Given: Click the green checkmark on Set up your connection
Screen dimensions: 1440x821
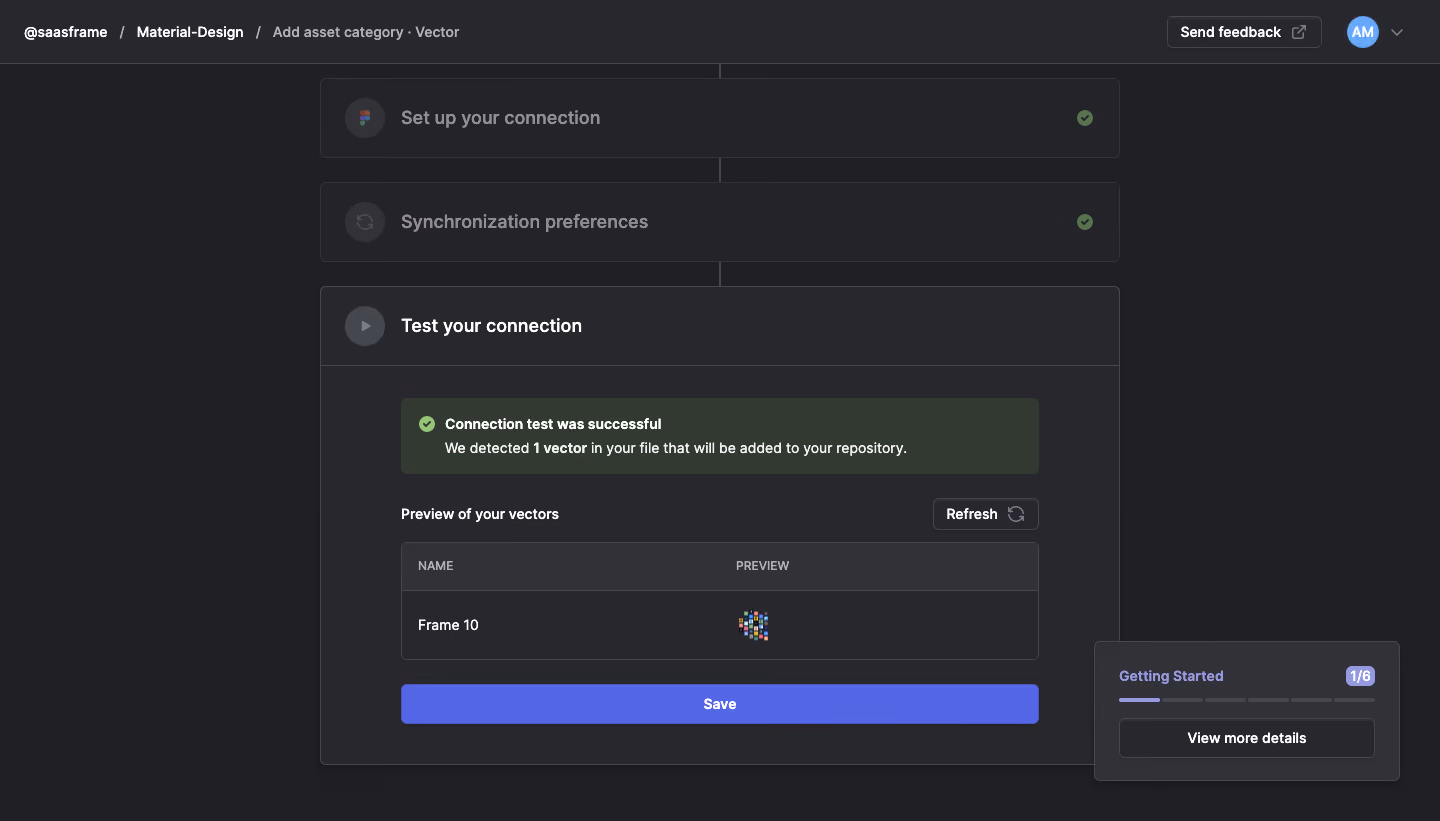Looking at the screenshot, I should [1085, 118].
